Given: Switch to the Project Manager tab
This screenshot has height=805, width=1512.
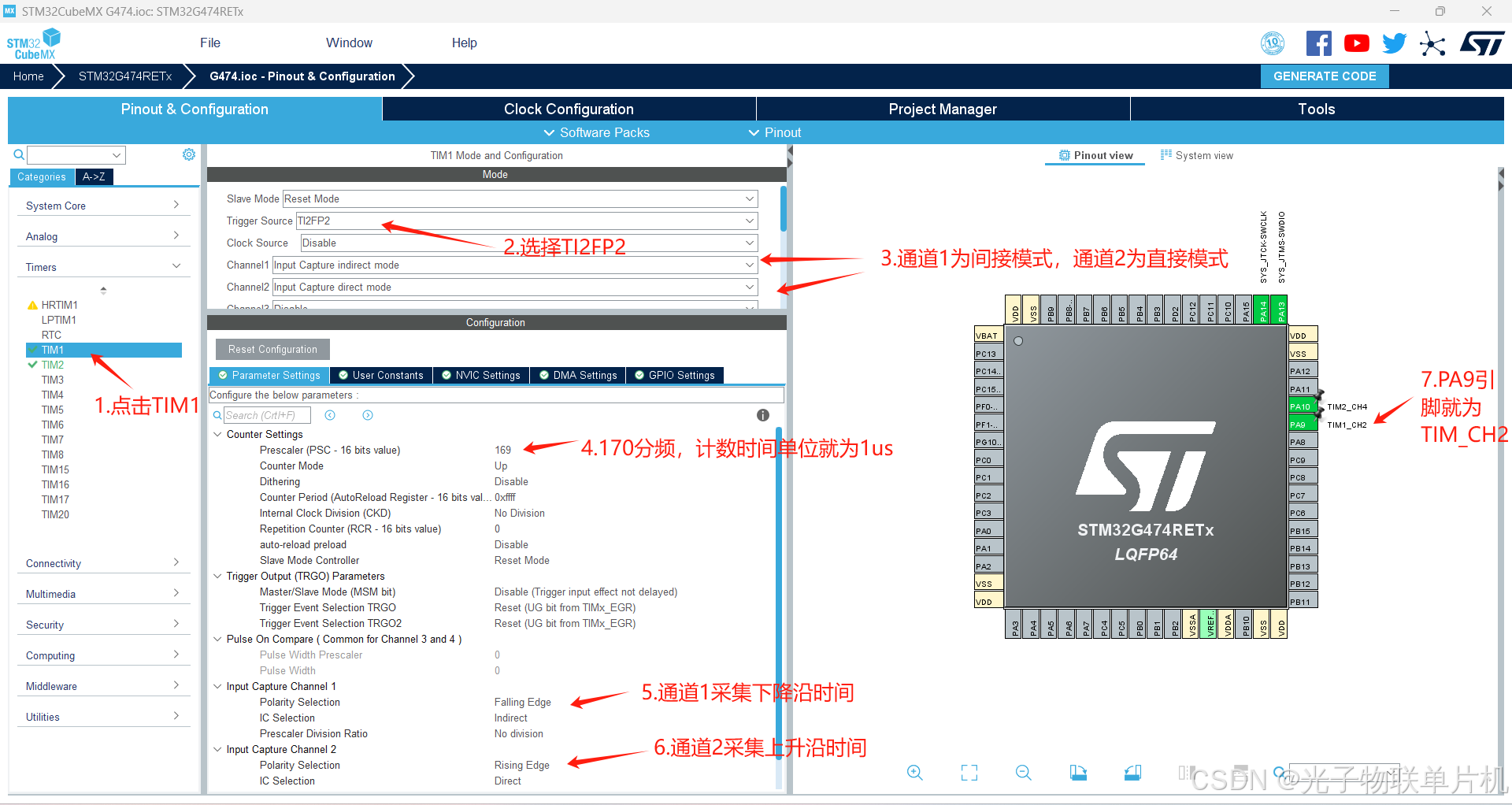Looking at the screenshot, I should [x=943, y=109].
